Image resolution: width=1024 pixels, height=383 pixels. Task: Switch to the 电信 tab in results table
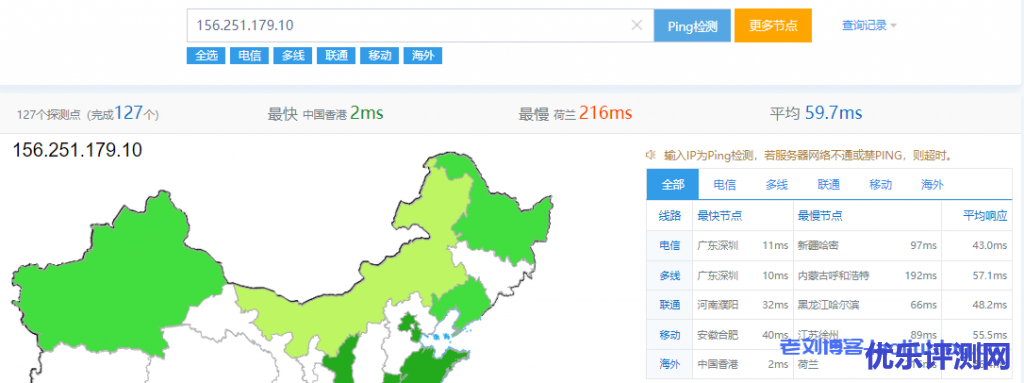point(725,185)
